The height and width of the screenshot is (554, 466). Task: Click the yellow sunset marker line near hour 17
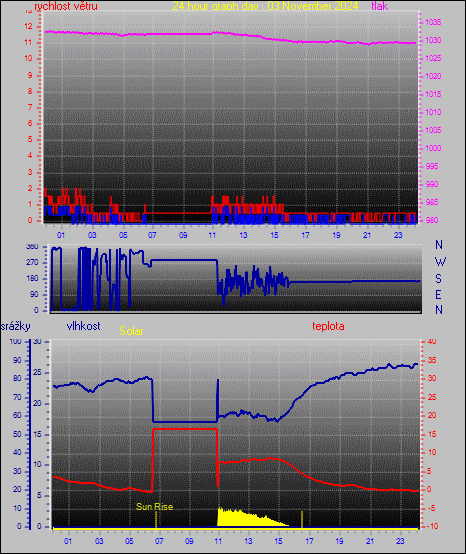point(302,520)
